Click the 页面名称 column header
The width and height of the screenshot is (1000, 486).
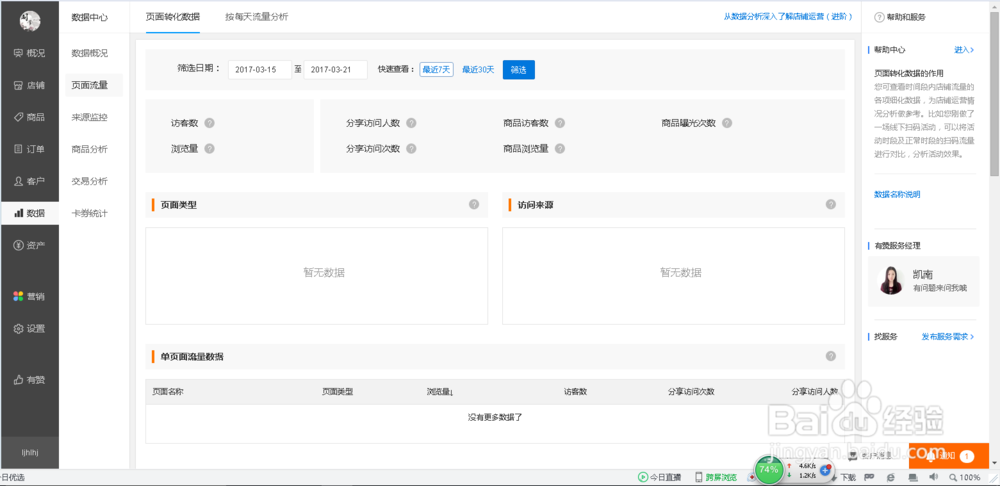click(168, 392)
